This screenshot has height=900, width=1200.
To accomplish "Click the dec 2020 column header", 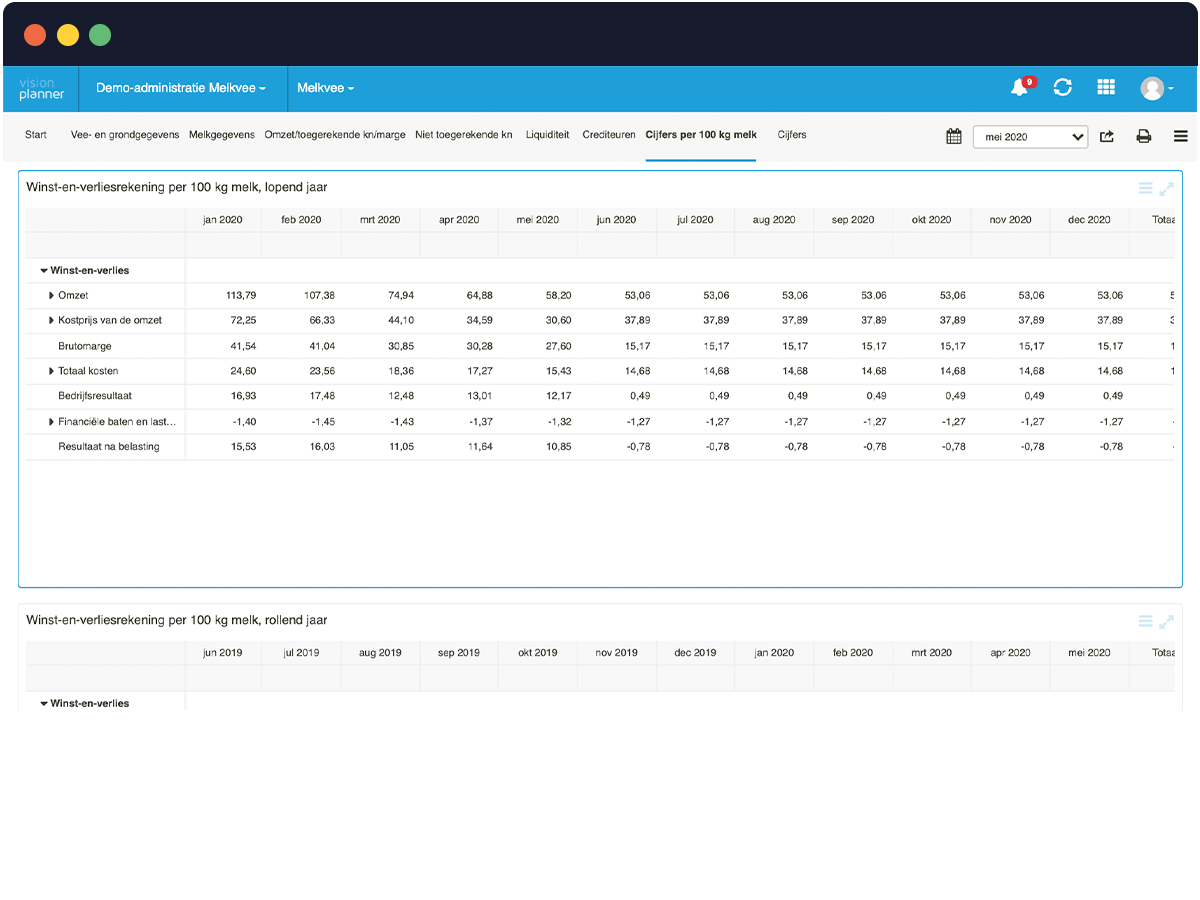I will pos(1089,220).
